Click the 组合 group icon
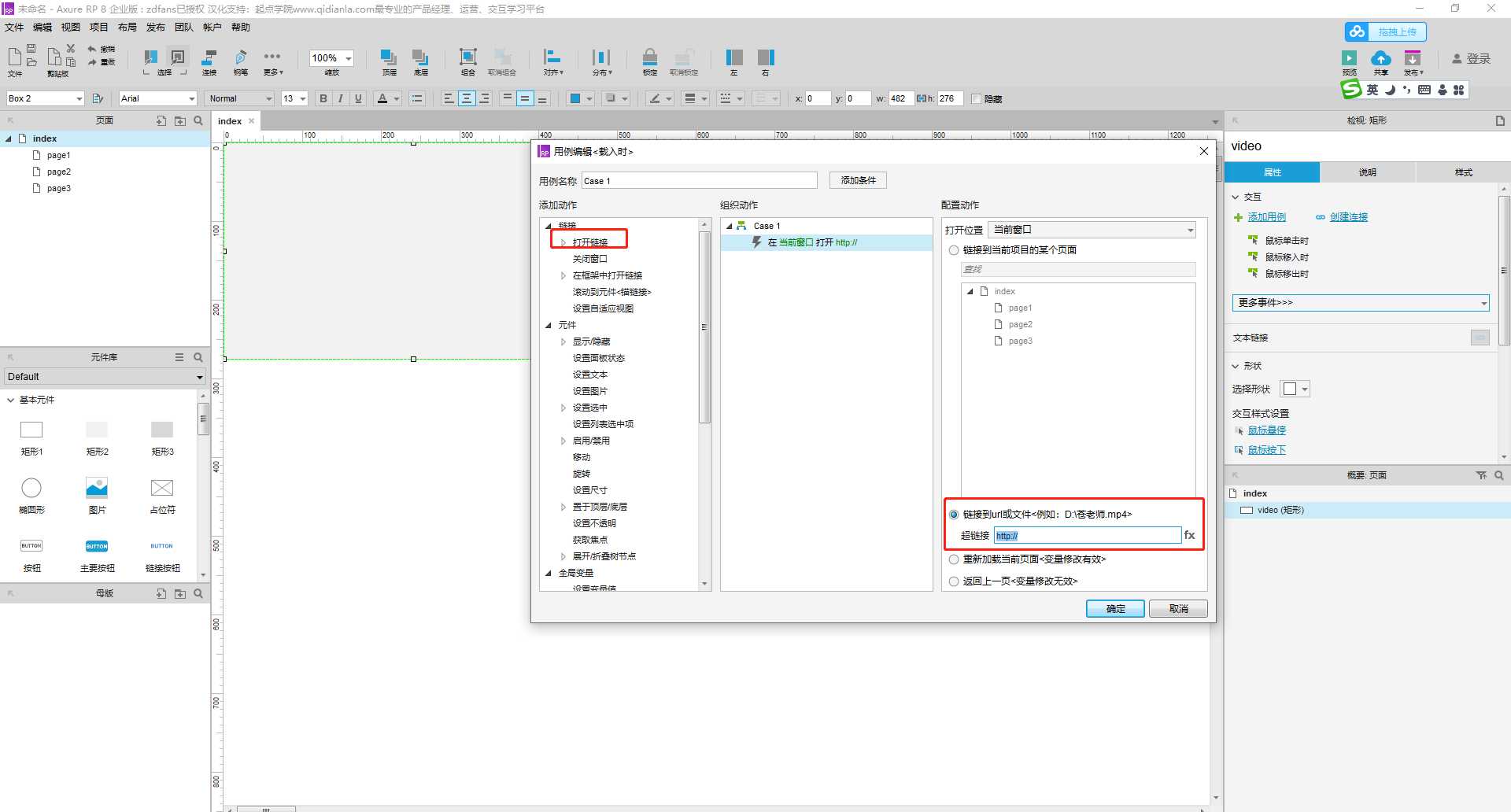The width and height of the screenshot is (1511, 812). [468, 57]
